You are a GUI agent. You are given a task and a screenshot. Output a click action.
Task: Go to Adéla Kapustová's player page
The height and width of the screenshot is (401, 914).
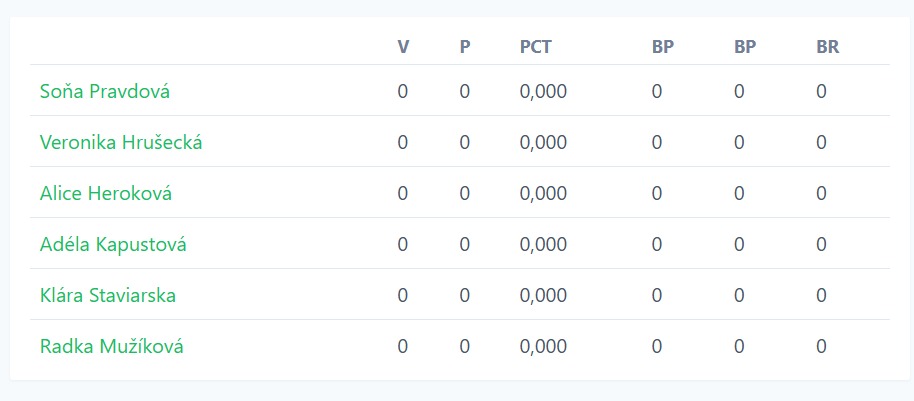tap(113, 244)
